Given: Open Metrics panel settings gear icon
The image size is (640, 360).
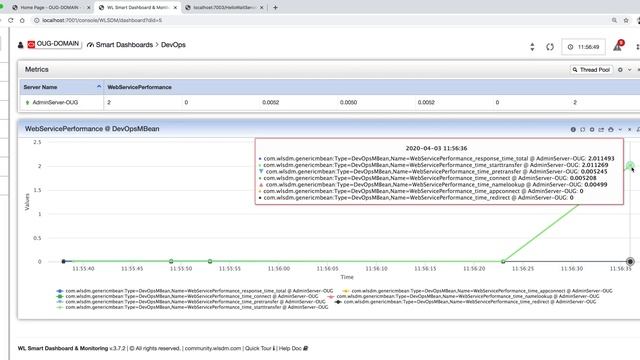Looking at the screenshot, I should point(620,70).
